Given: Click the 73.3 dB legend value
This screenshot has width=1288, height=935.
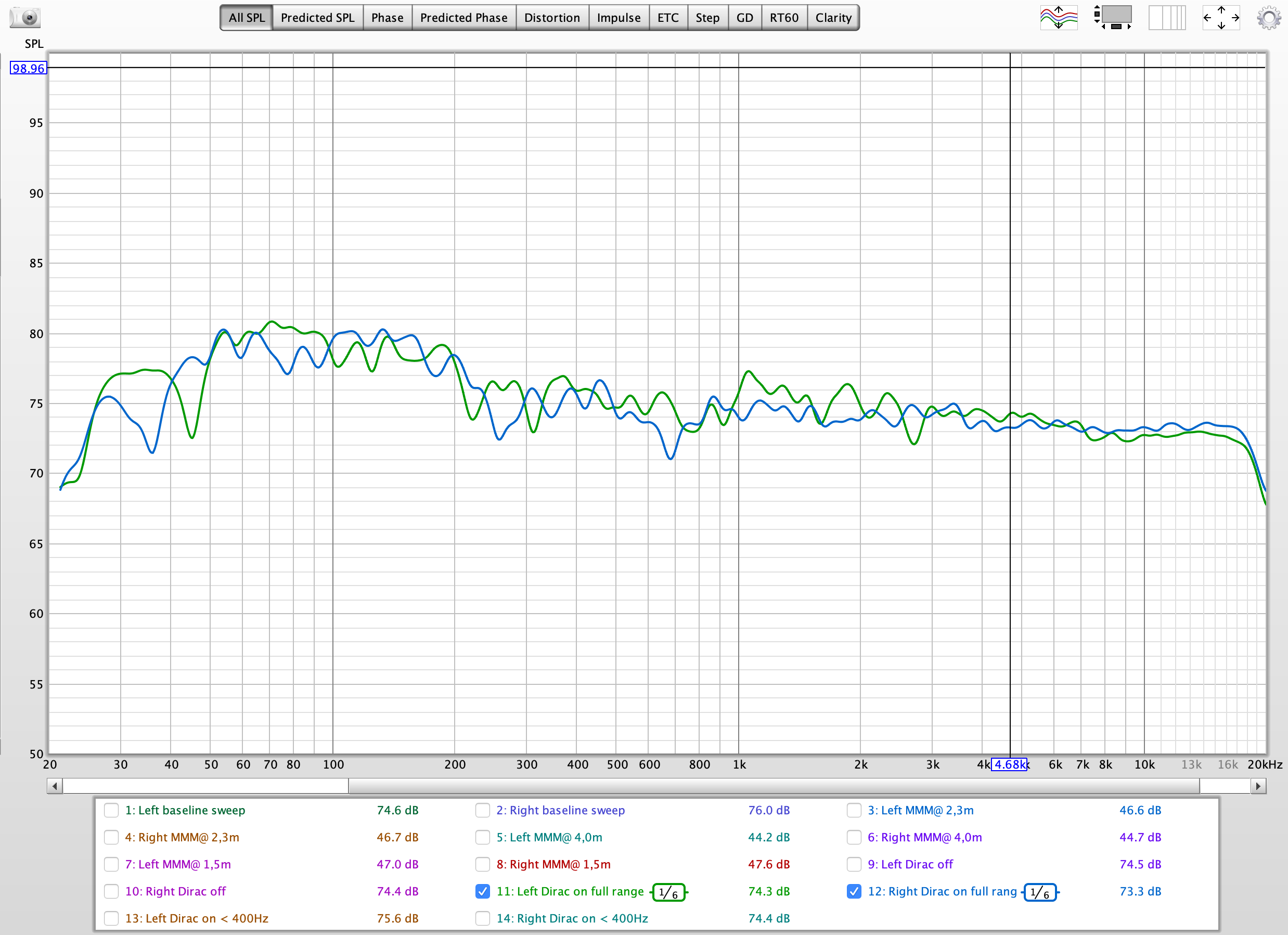Looking at the screenshot, I should 1140,891.
